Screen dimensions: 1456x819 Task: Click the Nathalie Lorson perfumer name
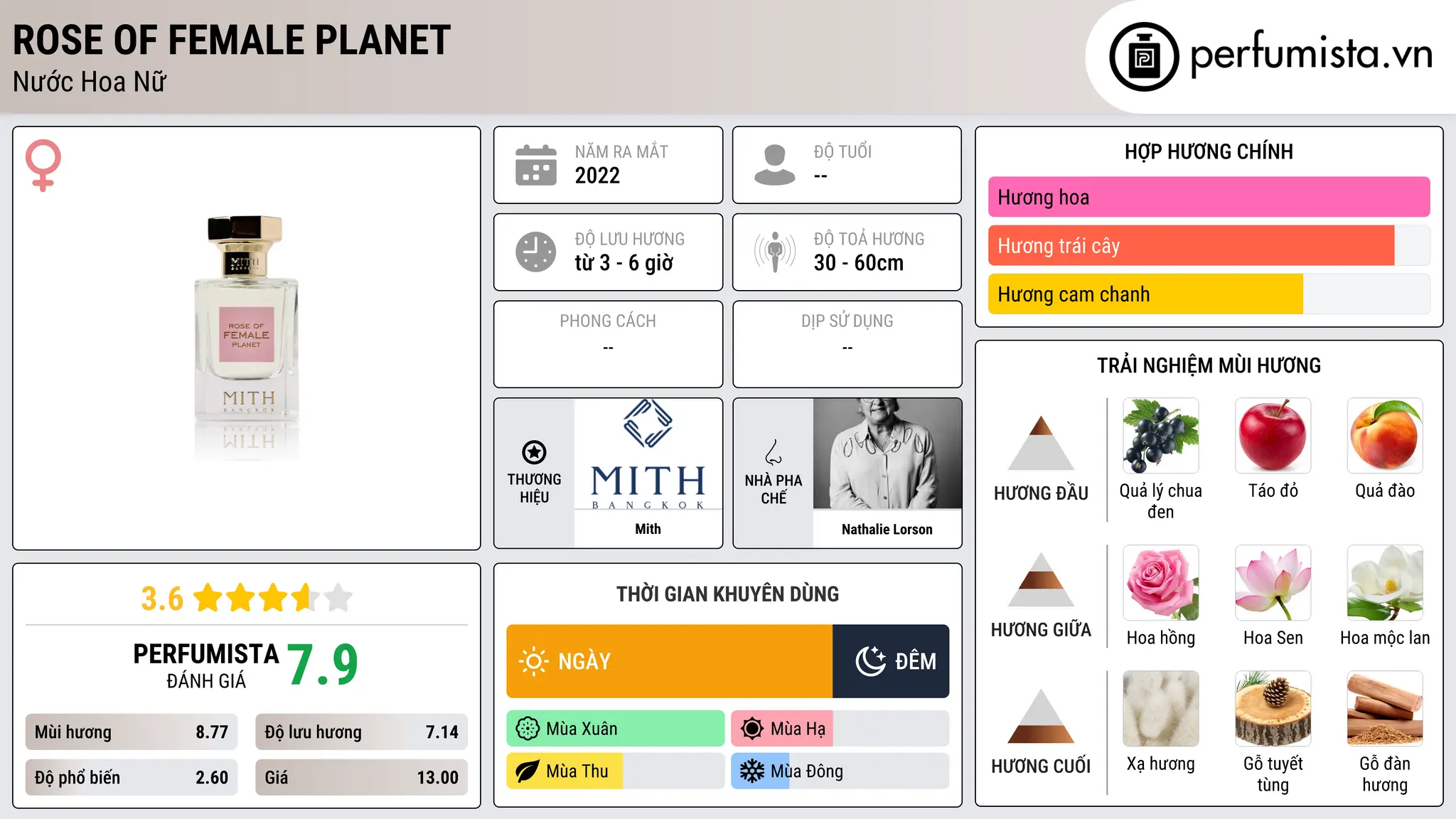[887, 530]
